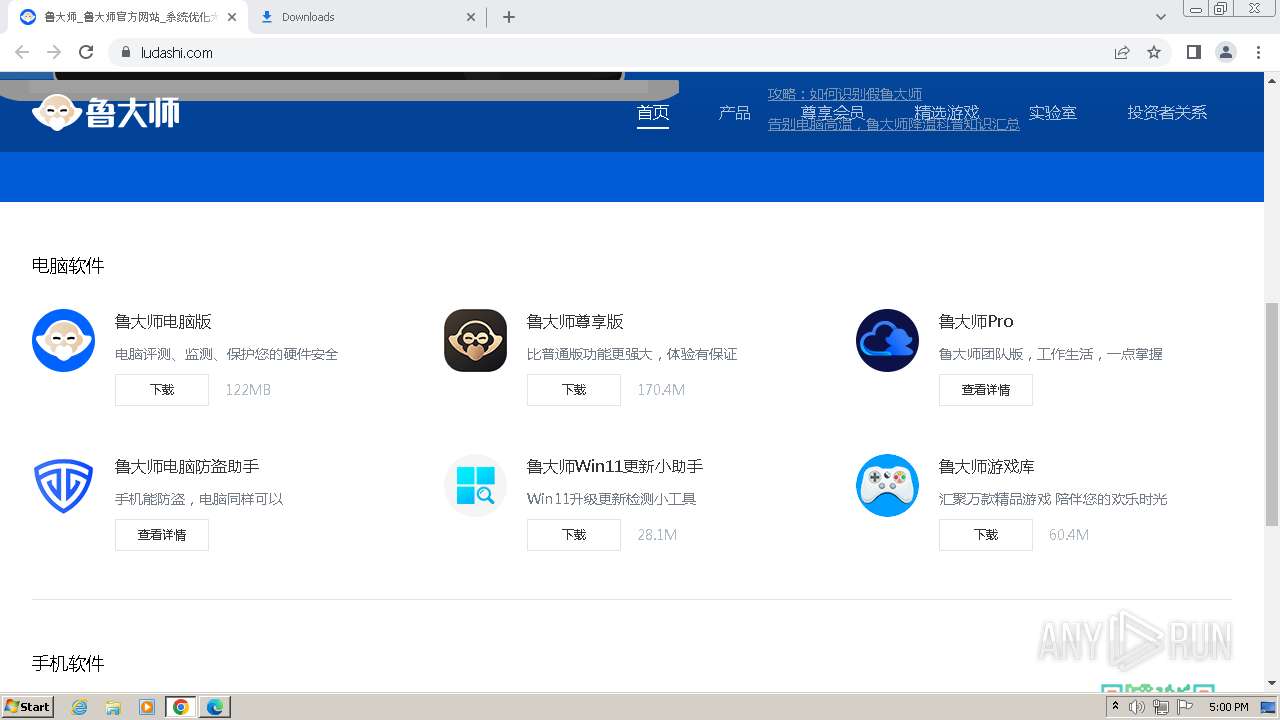The height and width of the screenshot is (720, 1280).
Task: Click 鲁大师Win11更新小助手 title text
Action: click(615, 467)
